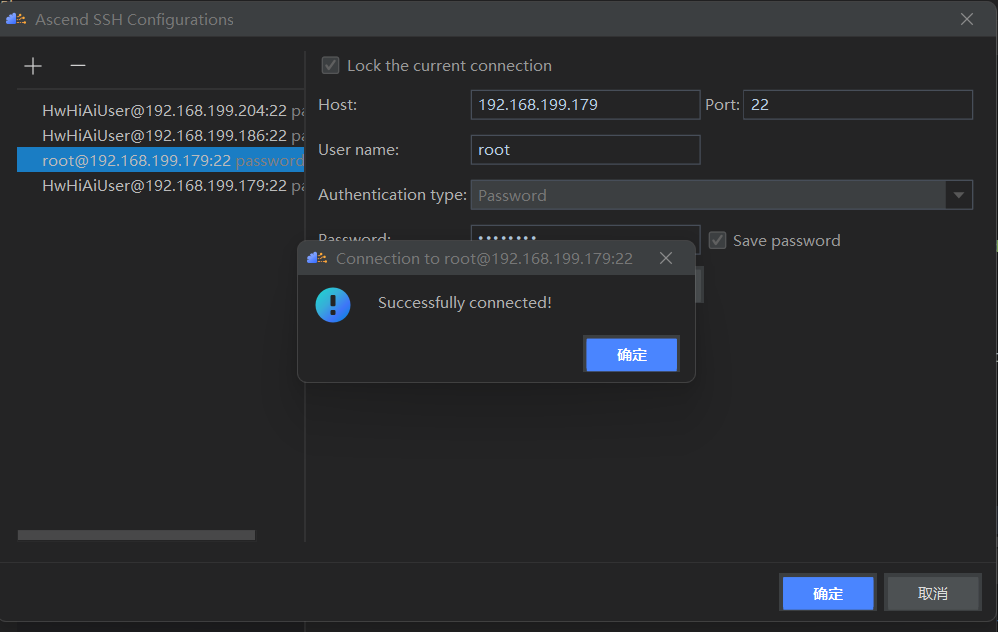This screenshot has height=632, width=998.
Task: Click the 'User name:' label
Action: pos(358,150)
